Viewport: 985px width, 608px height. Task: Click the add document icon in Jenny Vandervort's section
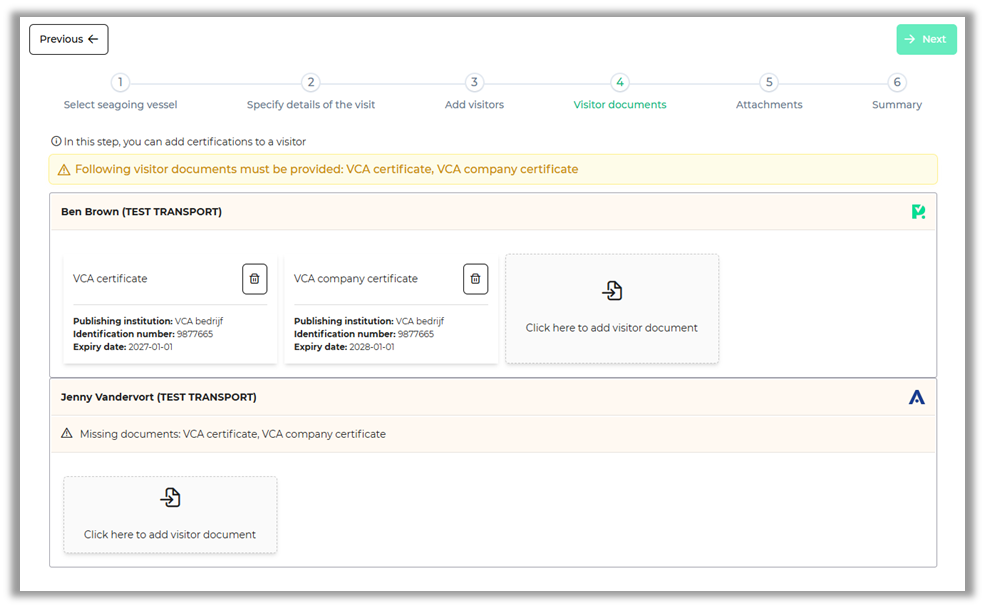170,498
